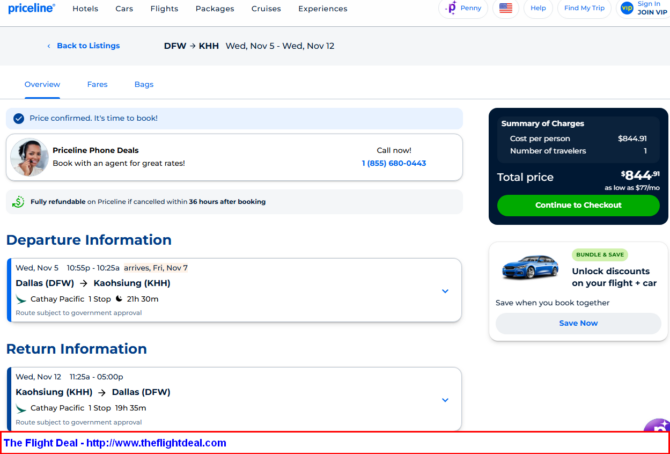Click the Number of travelers row

578,151
